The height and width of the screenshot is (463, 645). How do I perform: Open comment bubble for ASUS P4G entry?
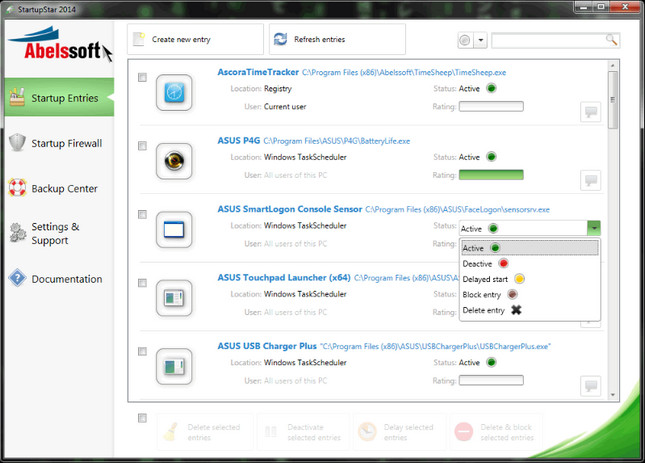tap(591, 180)
